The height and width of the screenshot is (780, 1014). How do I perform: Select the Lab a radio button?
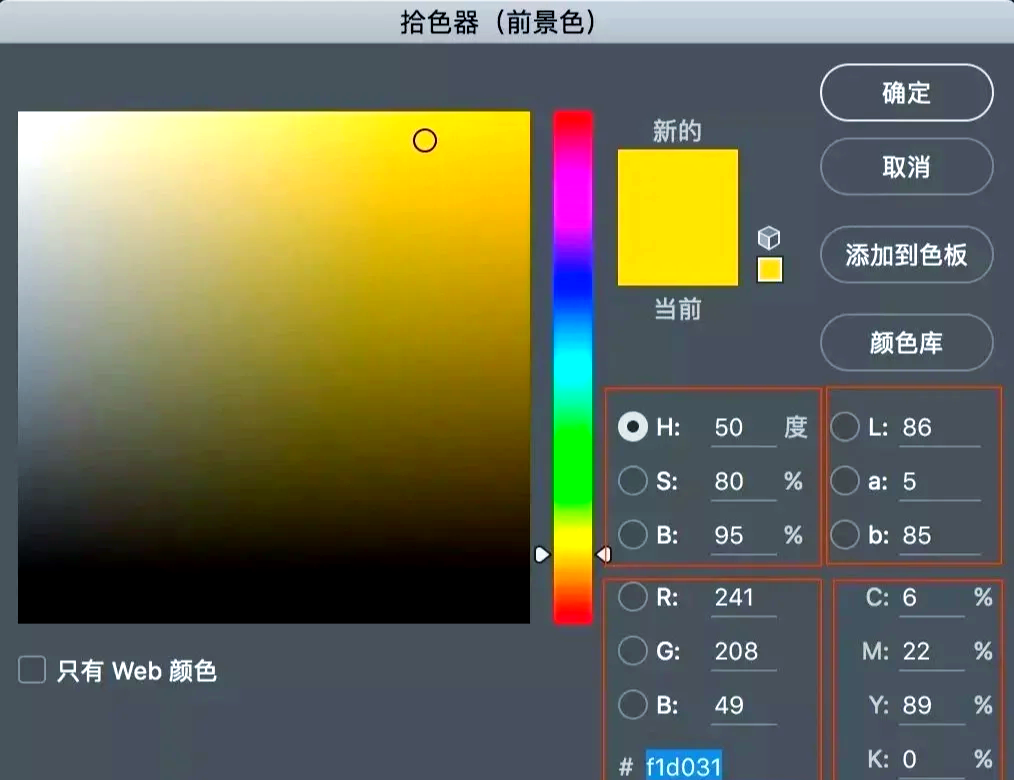pyautogui.click(x=845, y=481)
